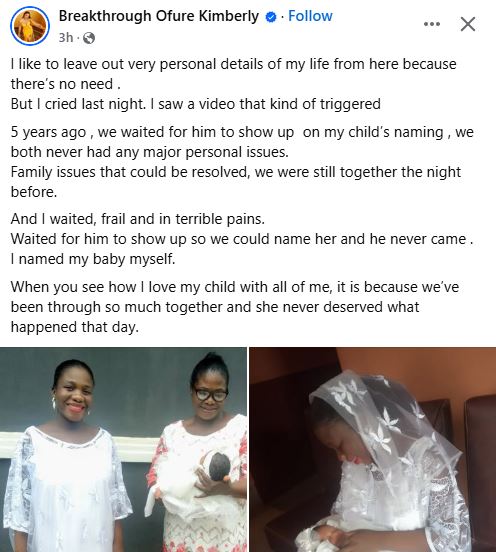Click the line 'I named my baby myself.'
This screenshot has width=496, height=552.
(x=93, y=259)
